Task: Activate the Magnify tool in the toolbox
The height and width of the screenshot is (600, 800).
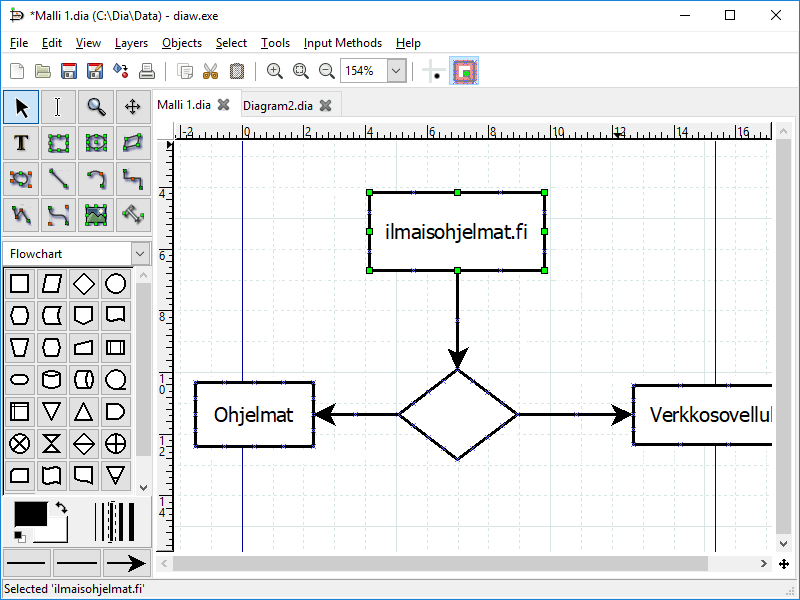Action: tap(96, 107)
